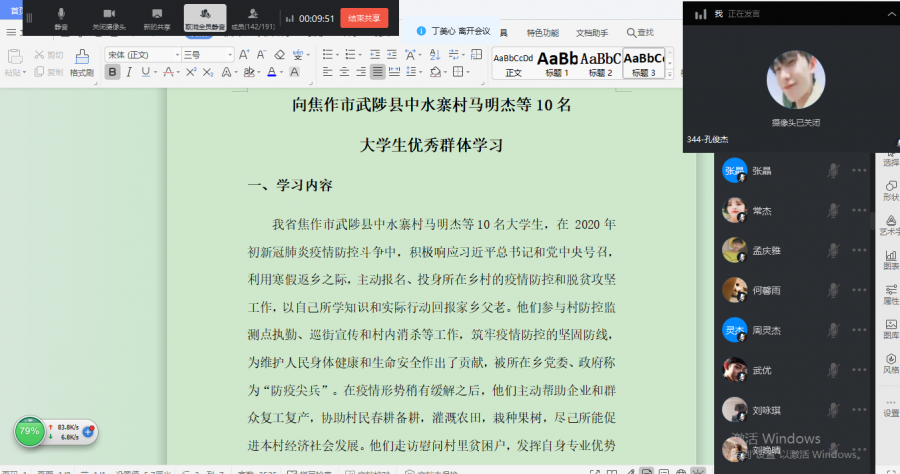
Task: Turn off camera via 关闭摄像头 button
Action: click(108, 18)
